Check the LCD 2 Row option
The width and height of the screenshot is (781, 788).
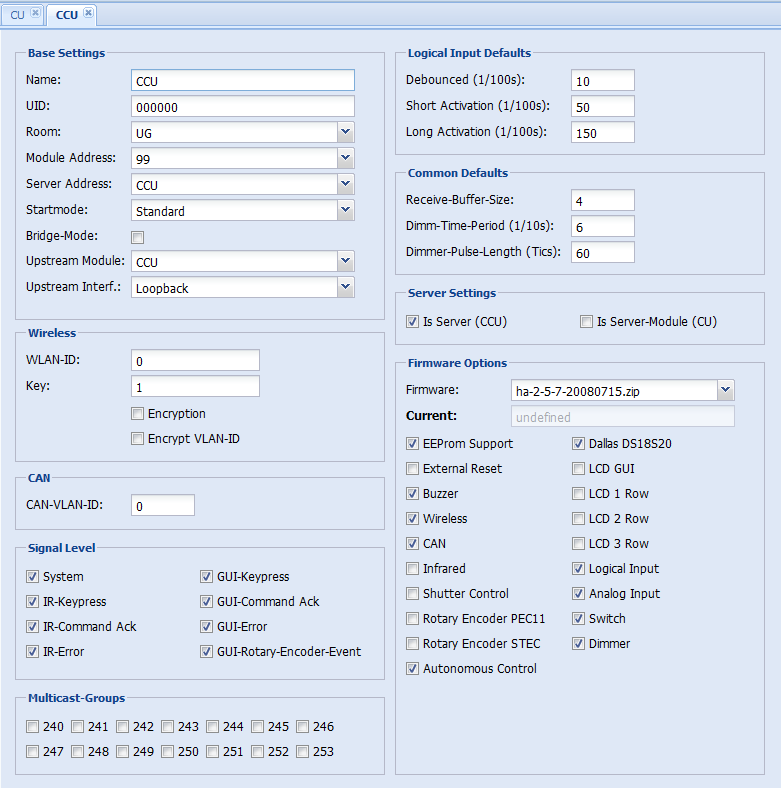(x=578, y=519)
